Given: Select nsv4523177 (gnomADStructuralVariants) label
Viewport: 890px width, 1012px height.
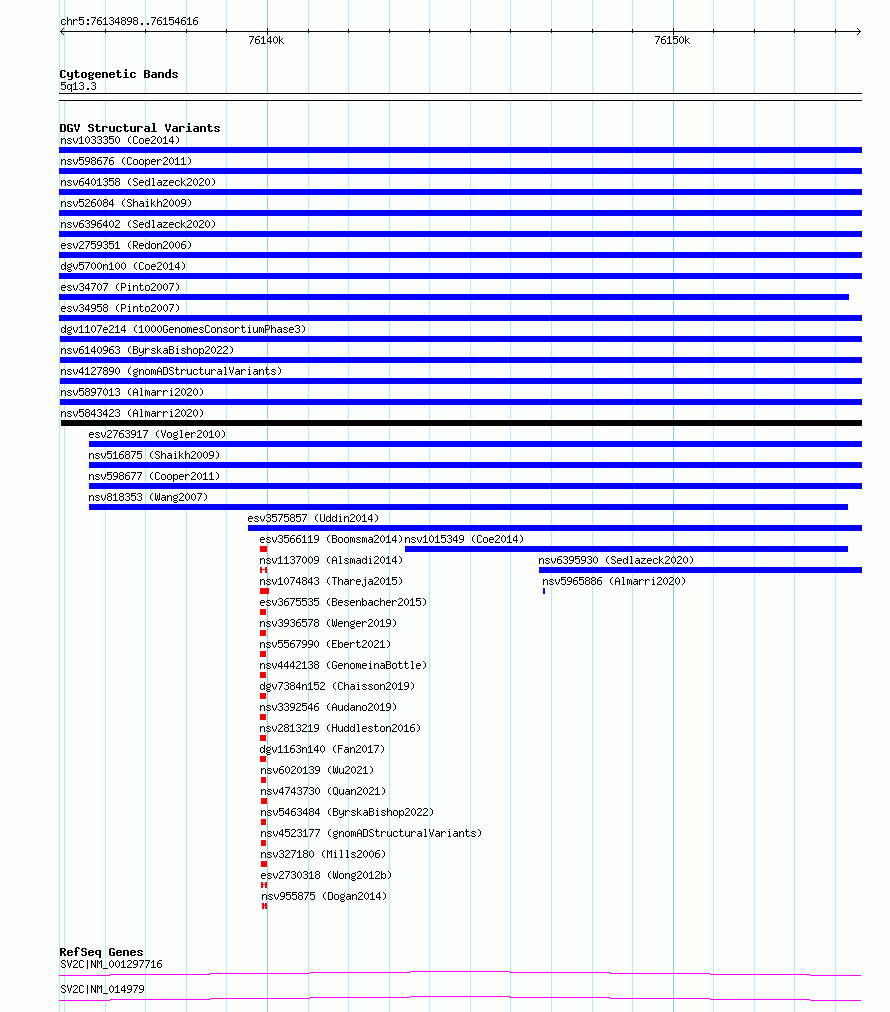Looking at the screenshot, I should click(x=371, y=833).
